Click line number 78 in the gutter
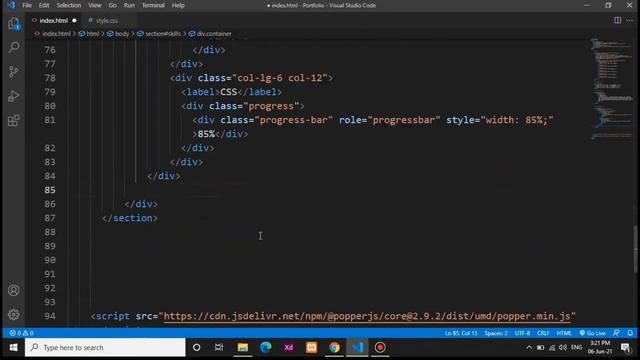640x360 pixels. click(x=50, y=78)
